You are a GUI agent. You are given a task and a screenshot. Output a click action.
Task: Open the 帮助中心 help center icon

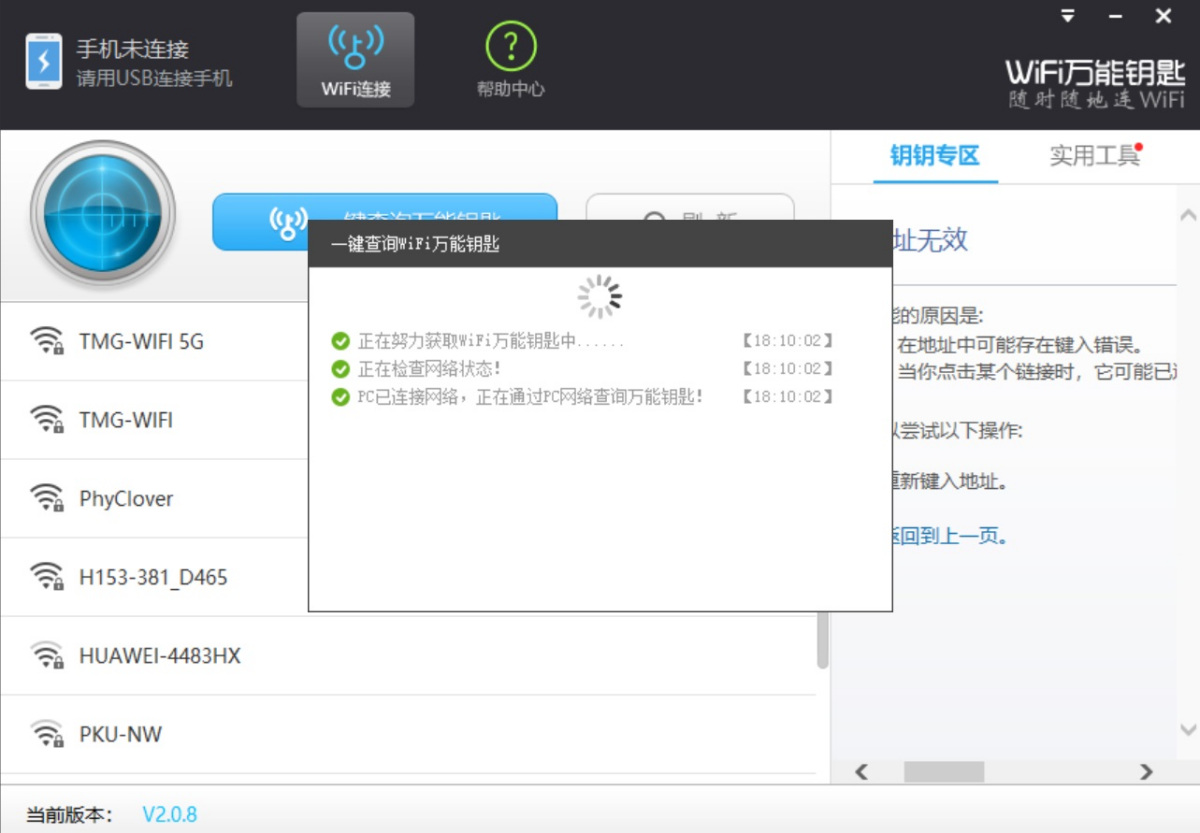coord(510,60)
